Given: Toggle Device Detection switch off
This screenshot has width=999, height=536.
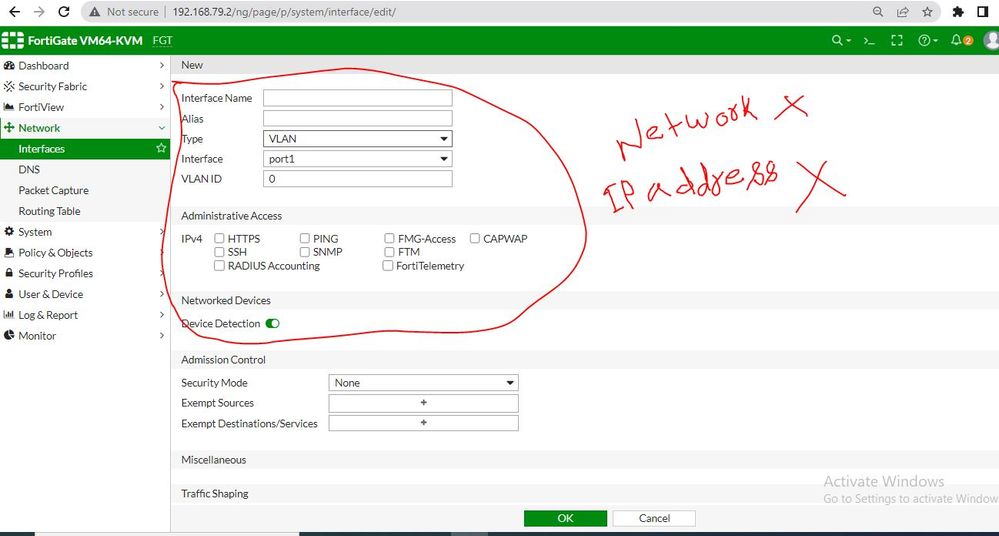Looking at the screenshot, I should (273, 324).
